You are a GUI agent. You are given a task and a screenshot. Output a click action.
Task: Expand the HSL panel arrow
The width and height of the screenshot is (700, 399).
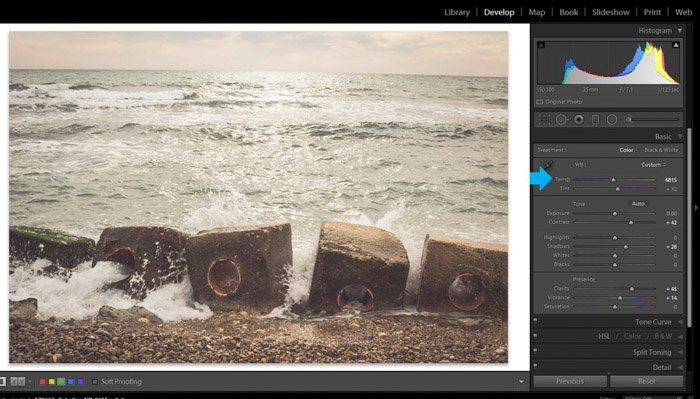tap(680, 337)
